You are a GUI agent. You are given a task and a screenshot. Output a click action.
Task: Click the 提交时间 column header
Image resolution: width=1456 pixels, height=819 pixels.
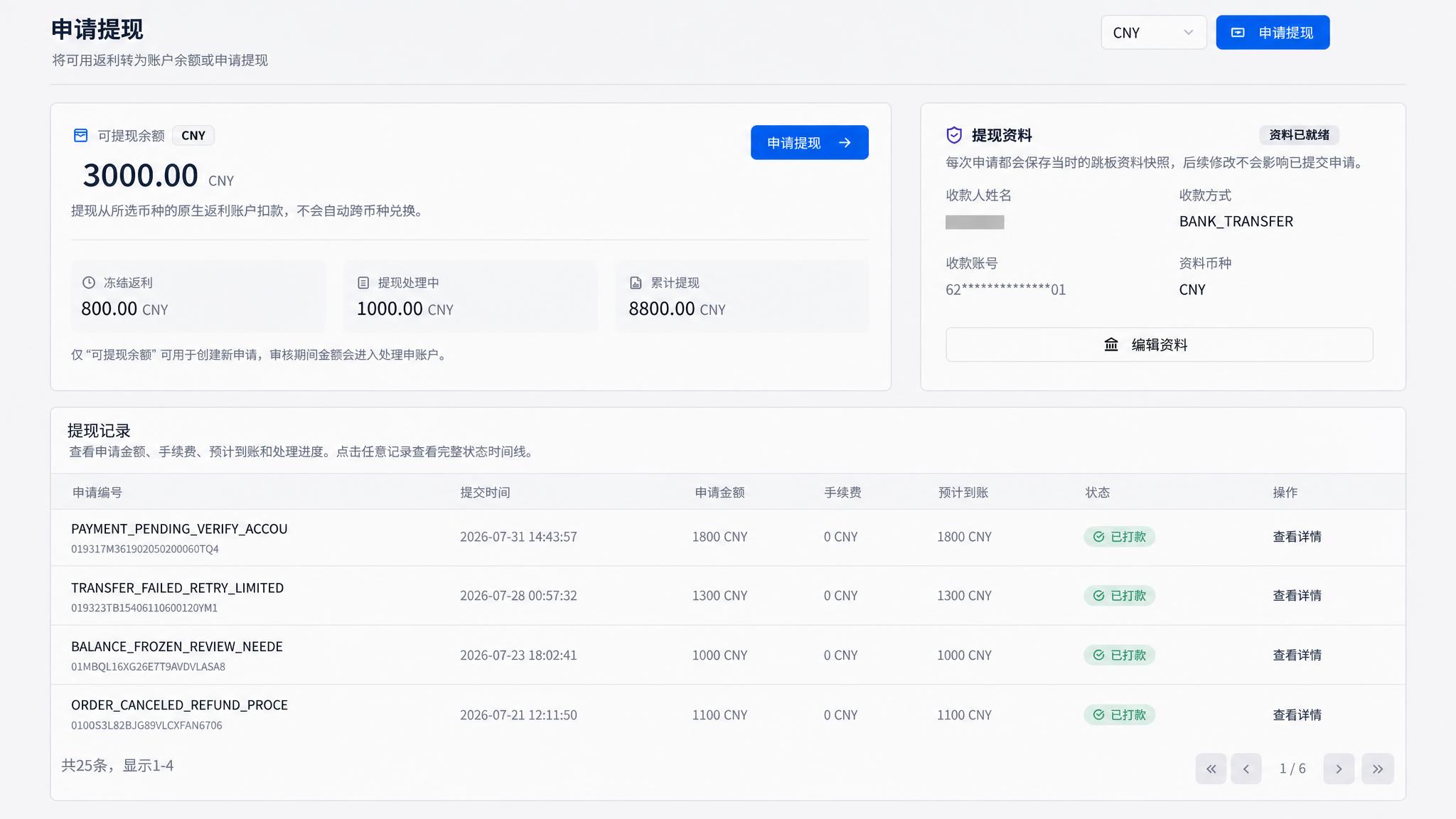pos(485,493)
